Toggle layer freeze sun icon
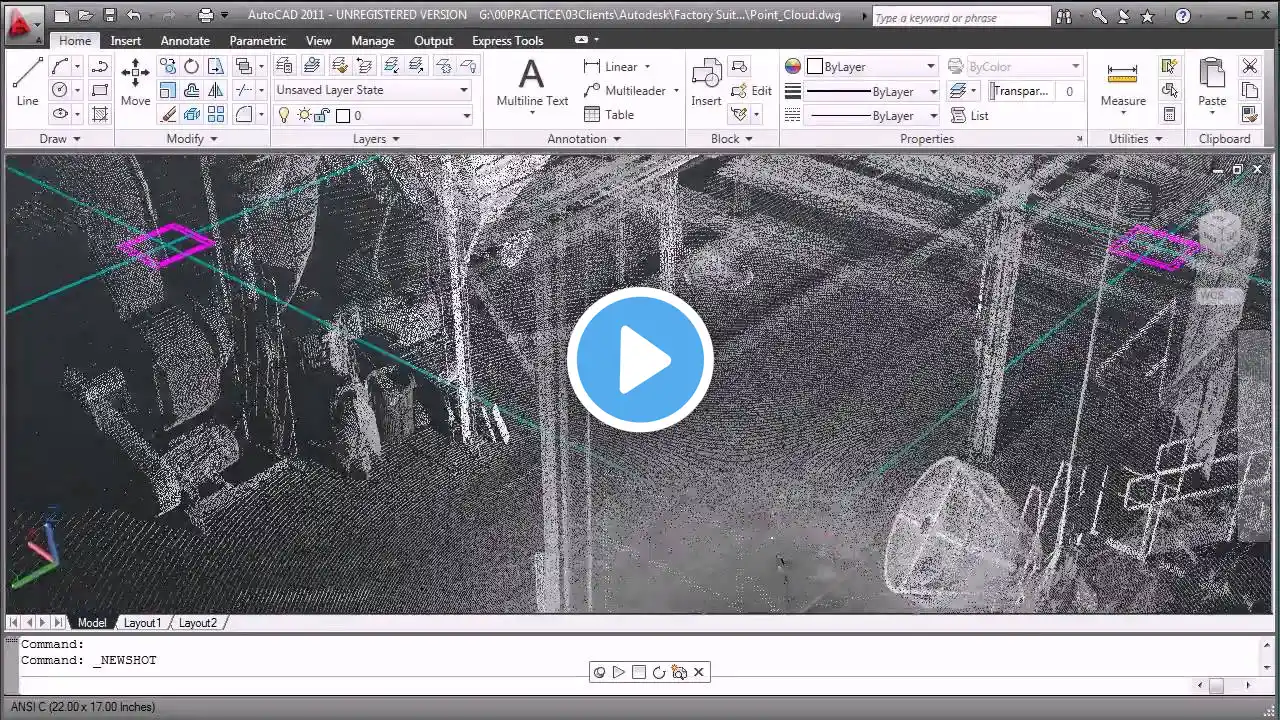Viewport: 1280px width, 720px height. pos(303,115)
